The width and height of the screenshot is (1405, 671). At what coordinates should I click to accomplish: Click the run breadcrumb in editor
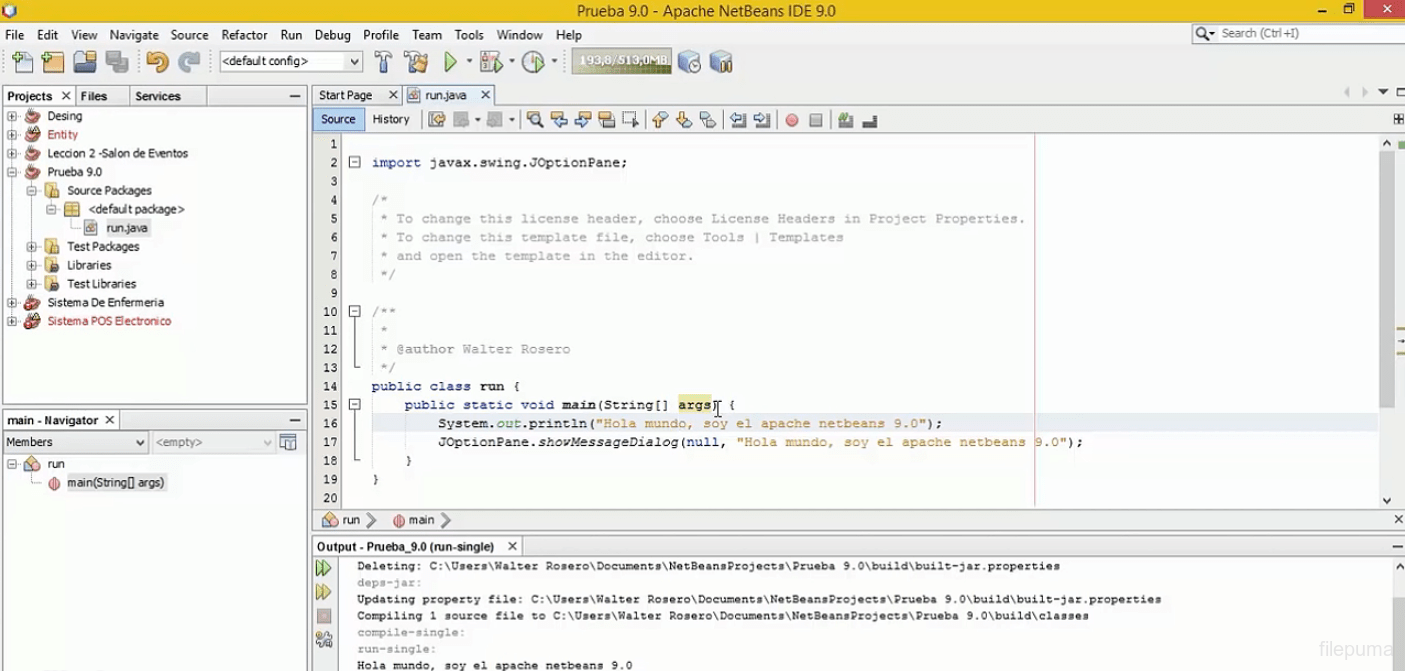[x=342, y=520]
